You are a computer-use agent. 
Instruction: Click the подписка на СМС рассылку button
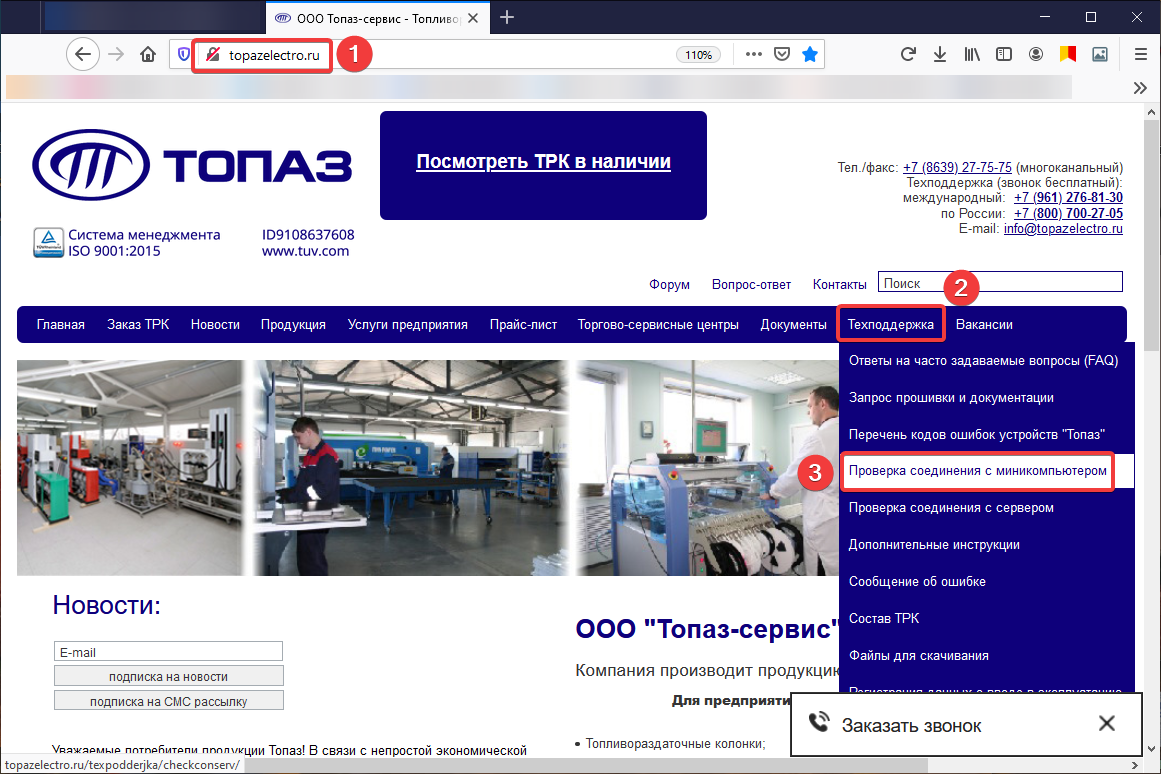[x=168, y=701]
